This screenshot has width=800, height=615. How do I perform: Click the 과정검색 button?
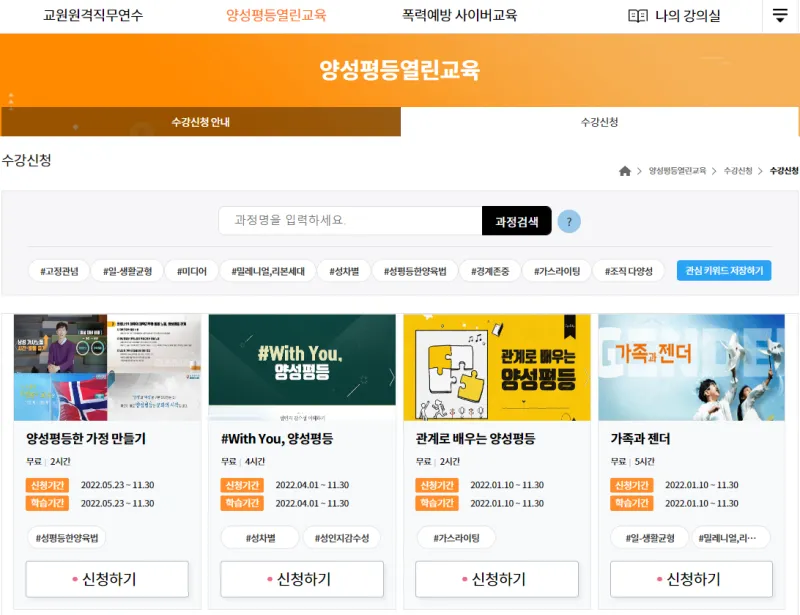pos(516,221)
